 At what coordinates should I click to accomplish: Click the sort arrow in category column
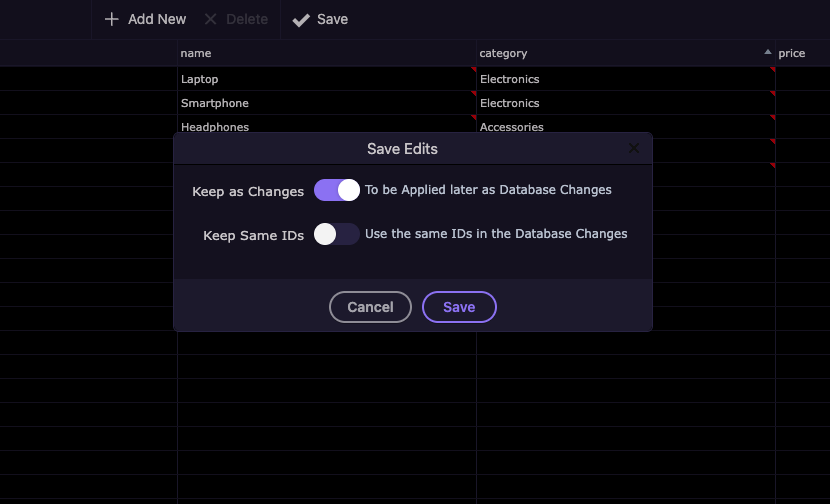coord(767,52)
